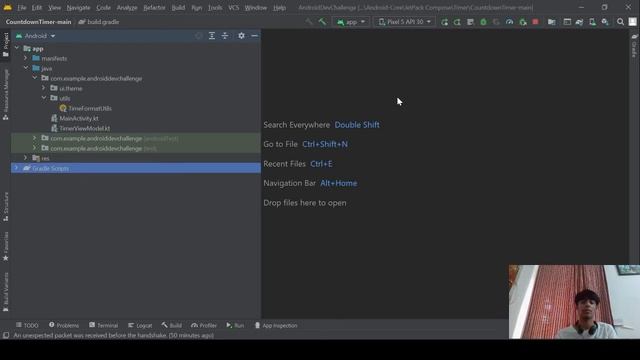Open the Favorites side tab
The width and height of the screenshot is (640, 360).
(6, 246)
